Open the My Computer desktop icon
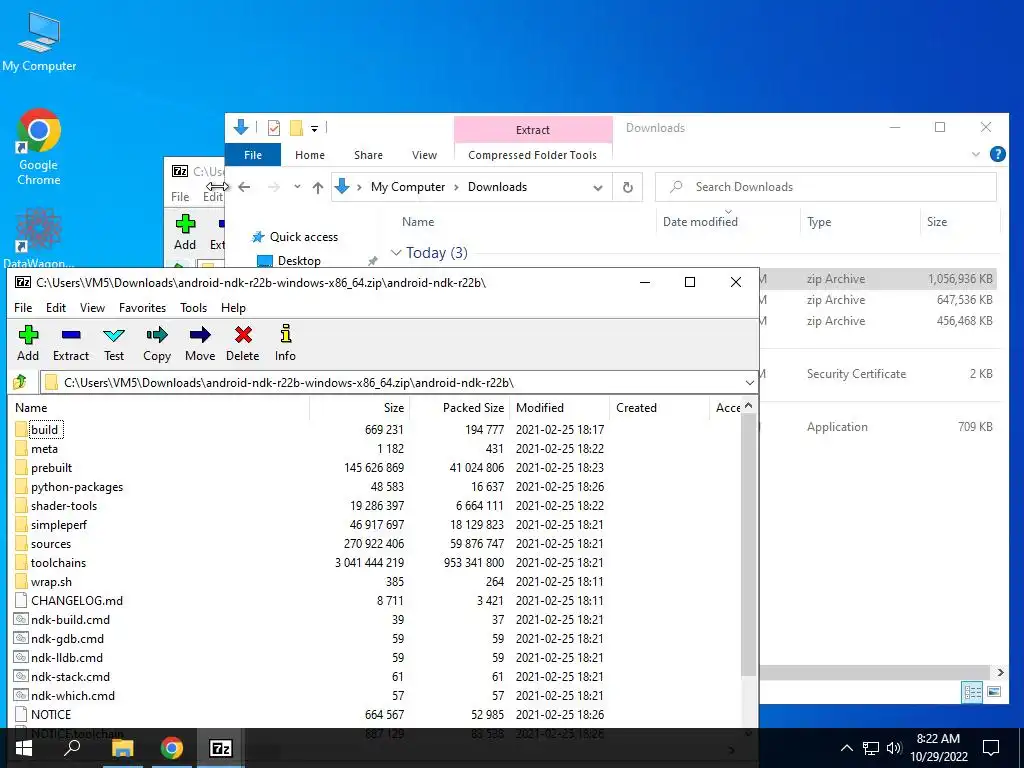The width and height of the screenshot is (1024, 768). pyautogui.click(x=39, y=41)
